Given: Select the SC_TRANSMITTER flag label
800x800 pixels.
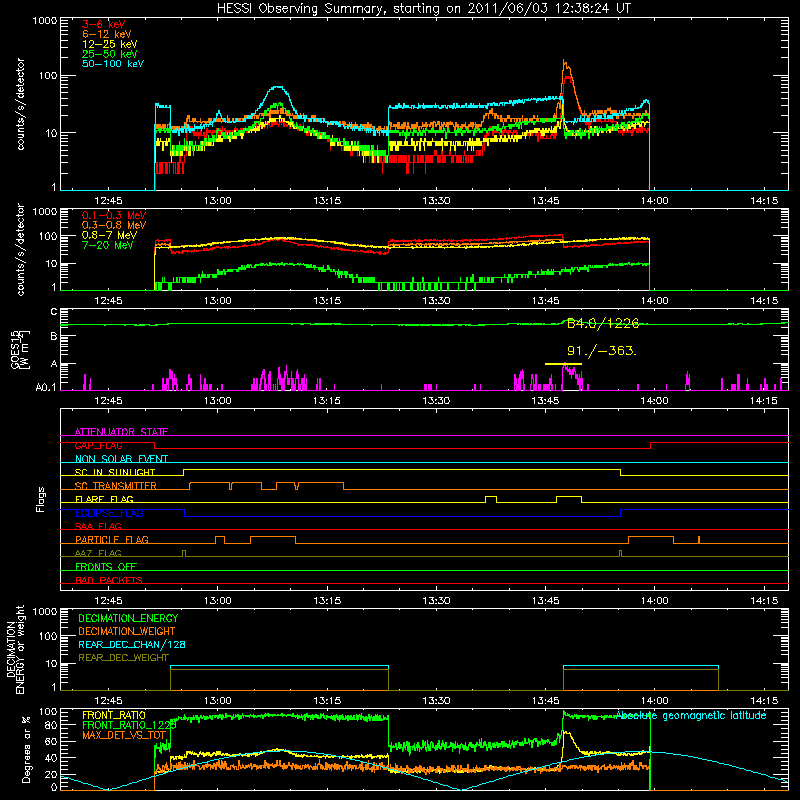Looking at the screenshot, I should tap(116, 486).
